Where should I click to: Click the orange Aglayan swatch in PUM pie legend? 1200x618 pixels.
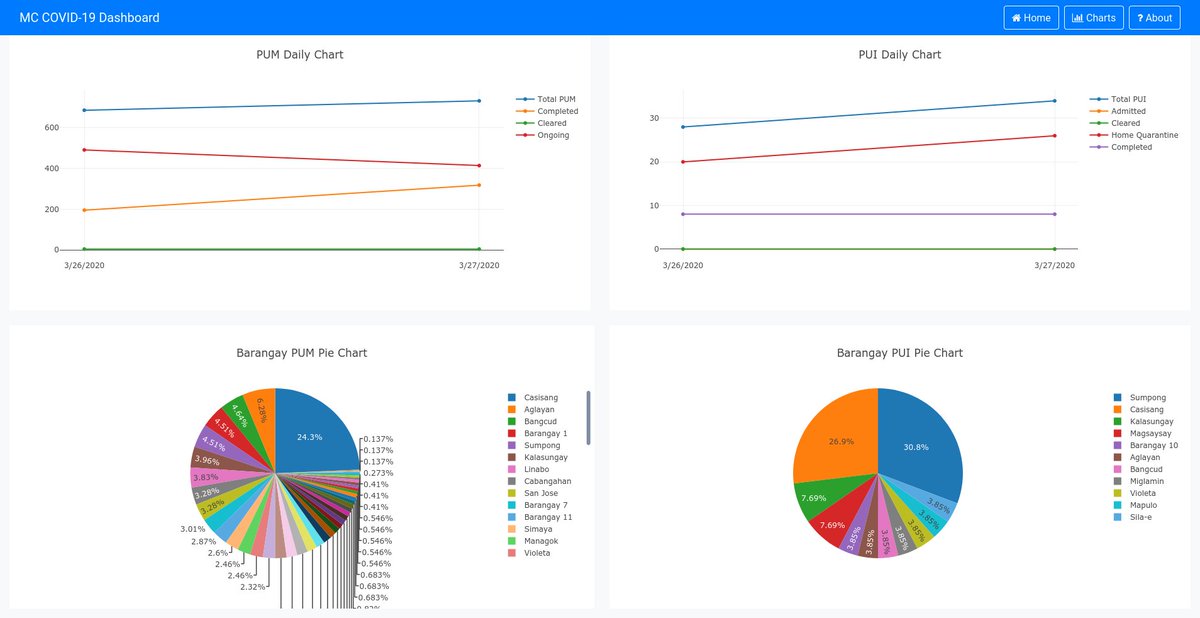[x=512, y=410]
